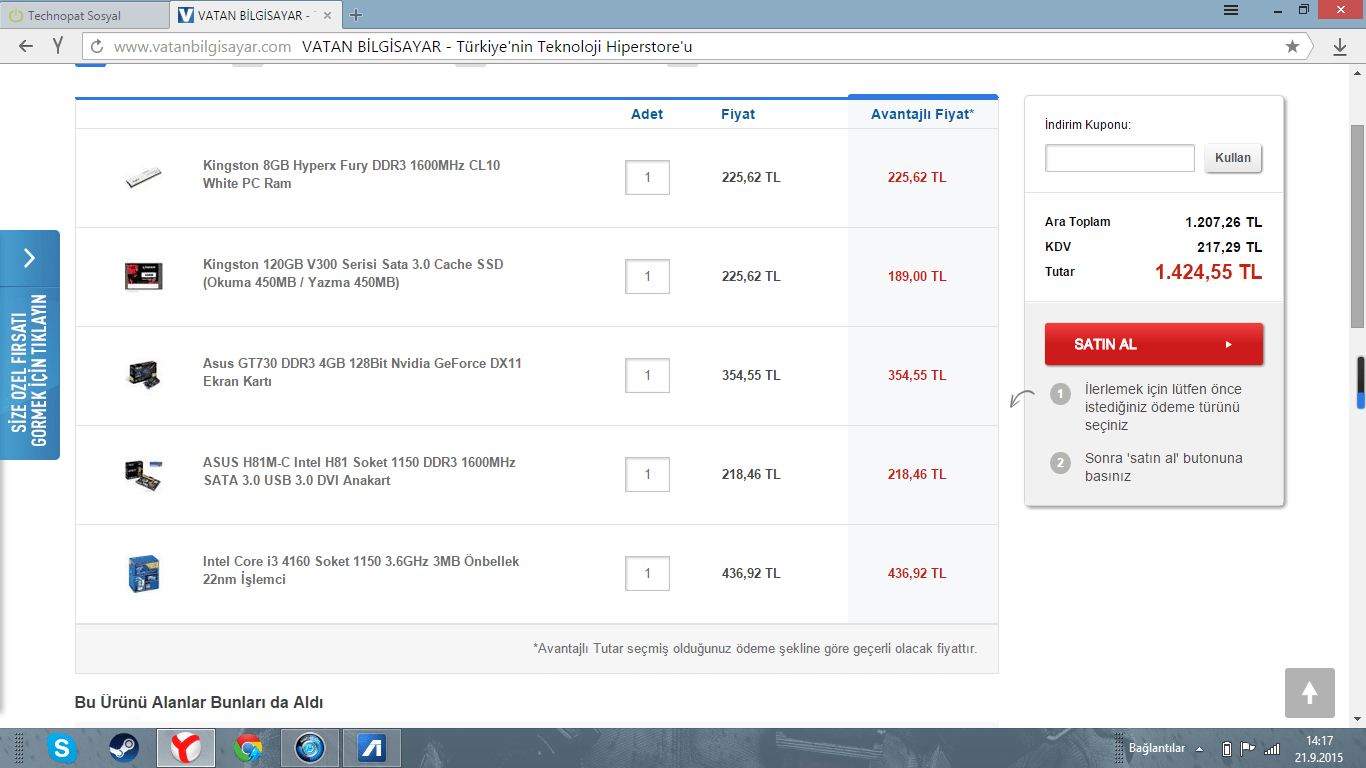Click the Asus GT730 graphics card thumbnail
The height and width of the screenshot is (768, 1366).
(x=143, y=375)
